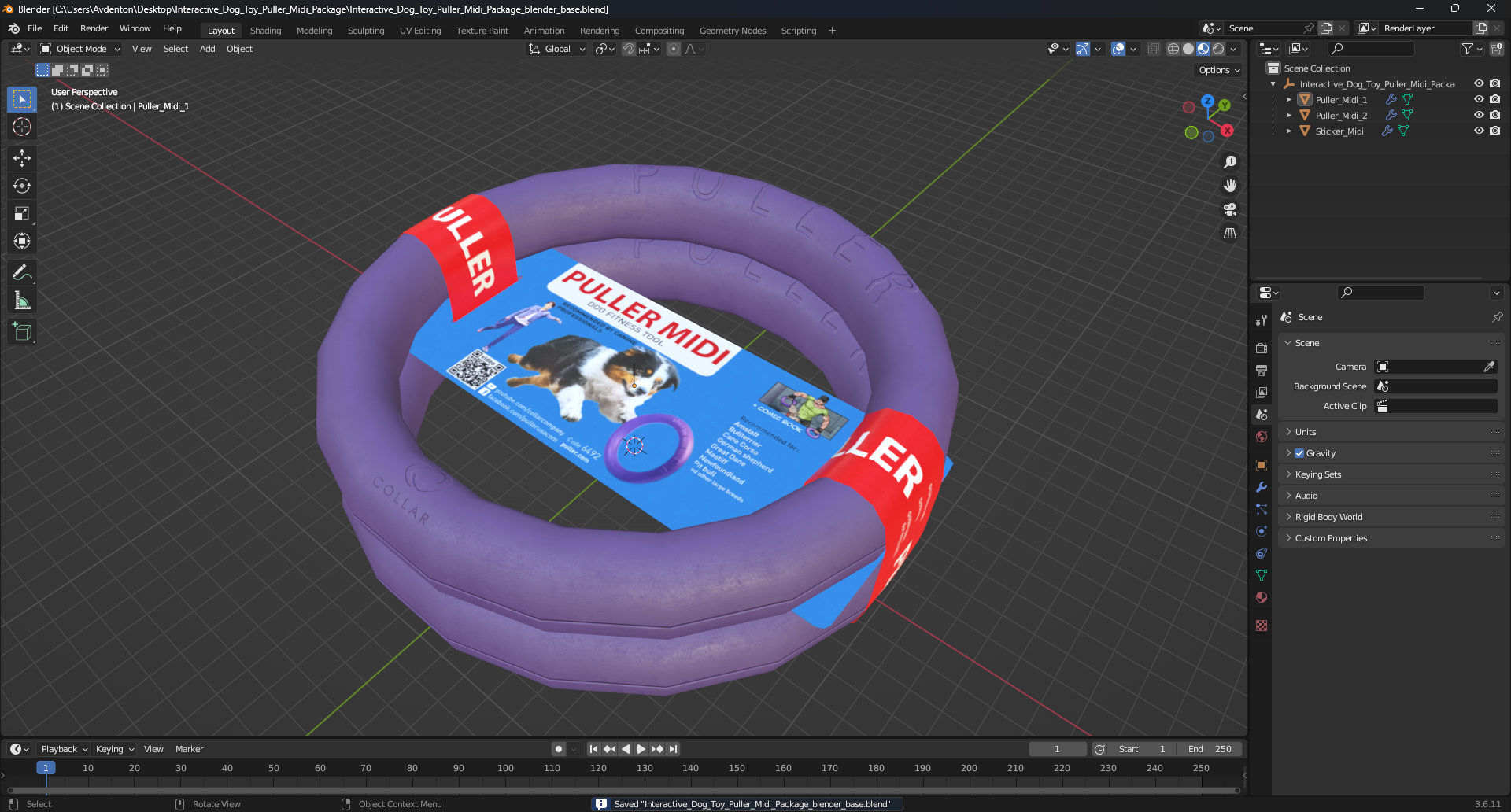The image size is (1511, 812).
Task: Switch to the Shading workspace tab
Action: pos(265,31)
